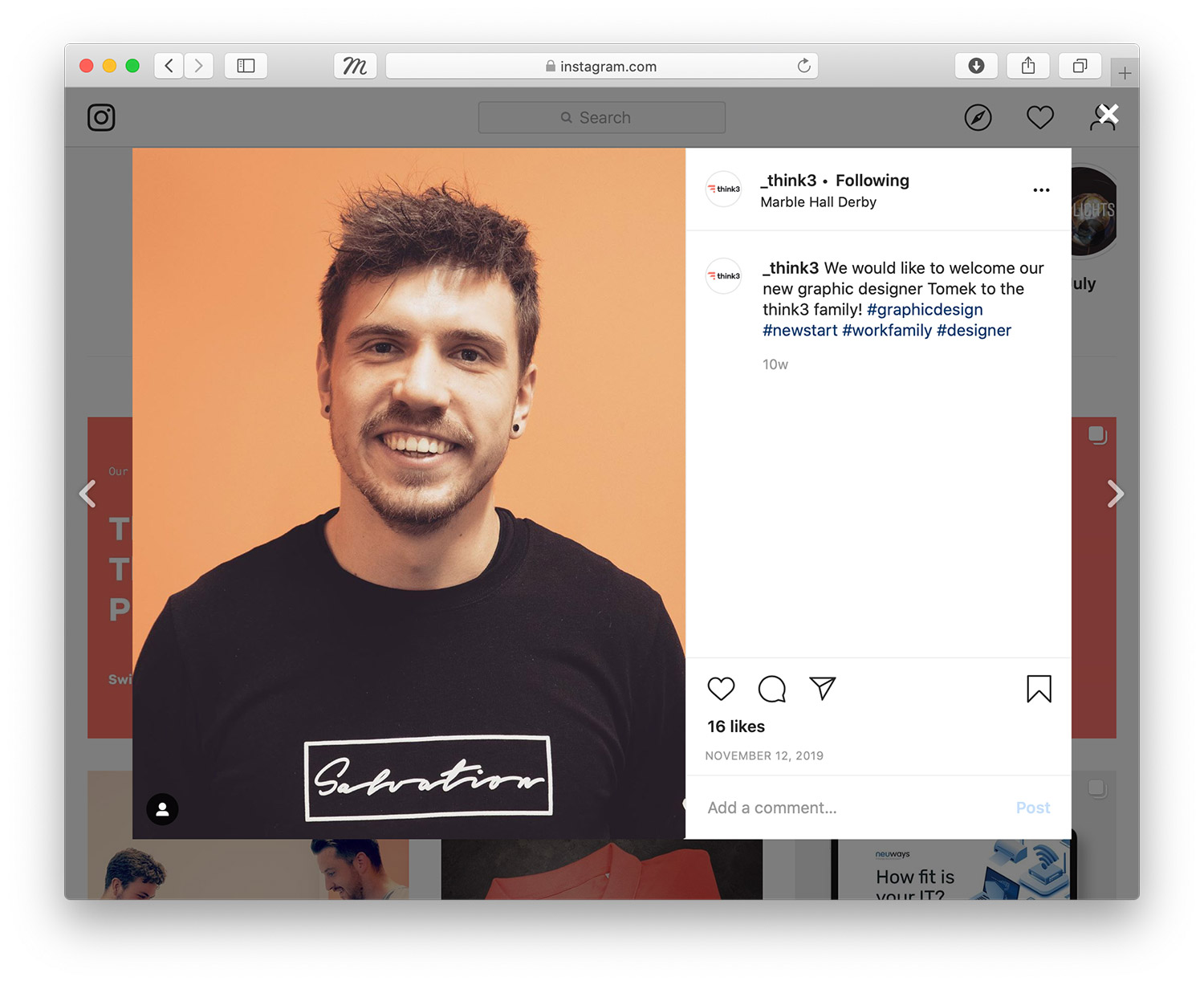Click the Add a comment field
This screenshot has width=1204, height=985.
[x=851, y=808]
